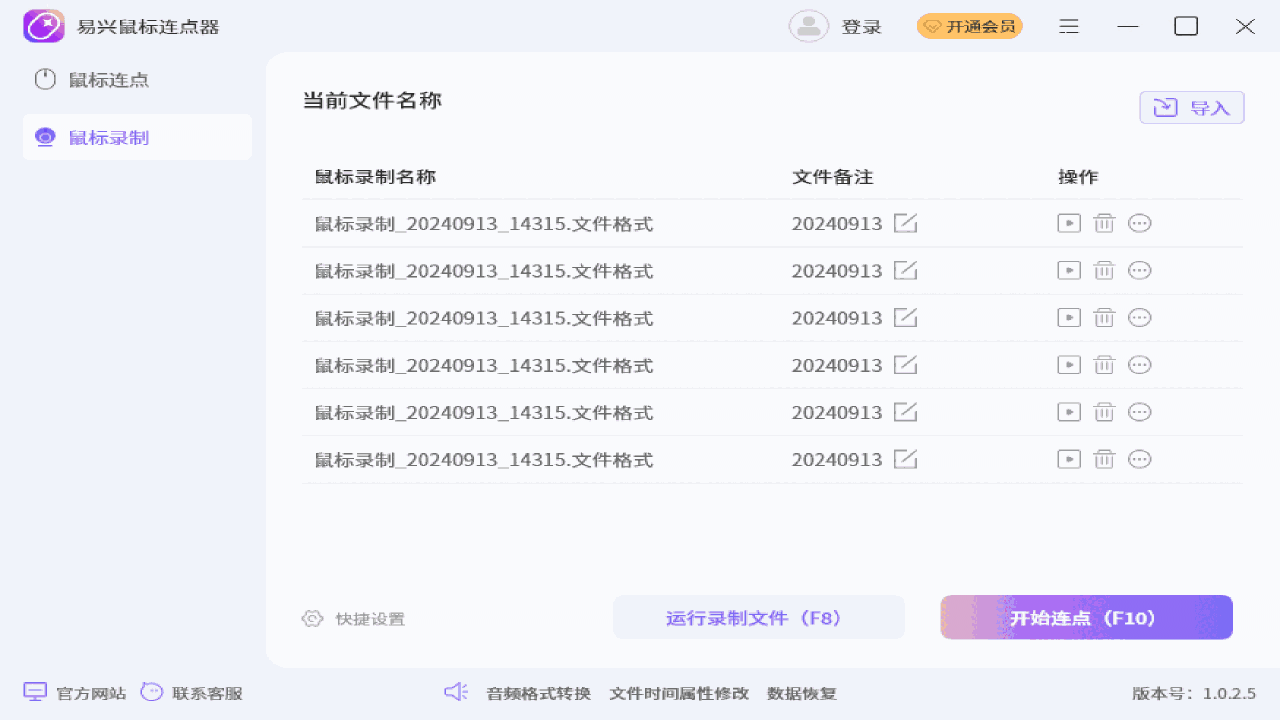Open 快捷设置 shortcut settings

coord(354,619)
